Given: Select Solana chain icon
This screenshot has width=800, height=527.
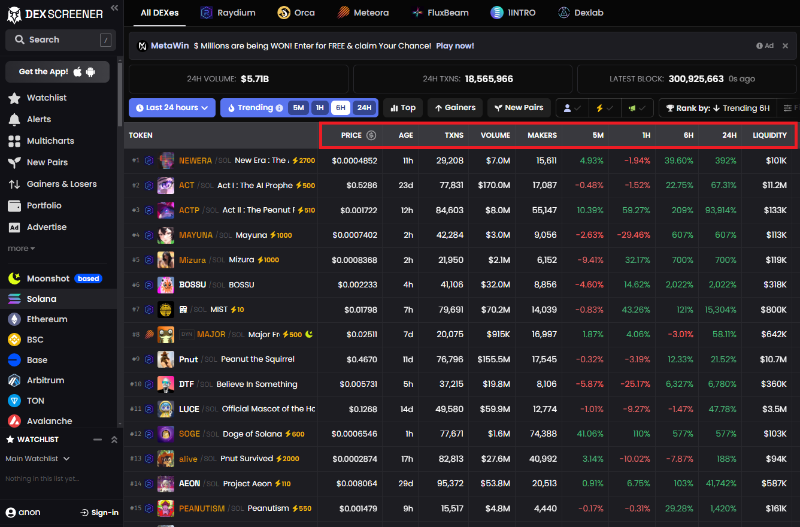Looking at the screenshot, I should [x=14, y=299].
